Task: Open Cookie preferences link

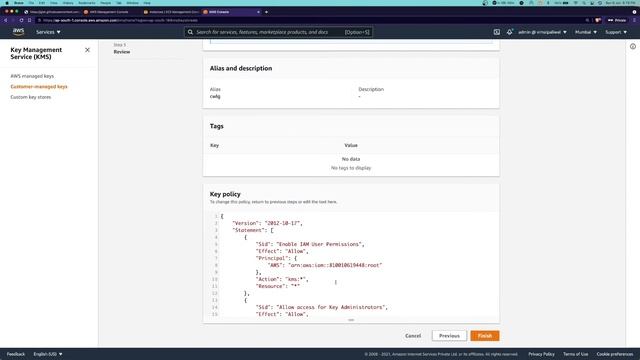Action: pyautogui.click(x=615, y=354)
